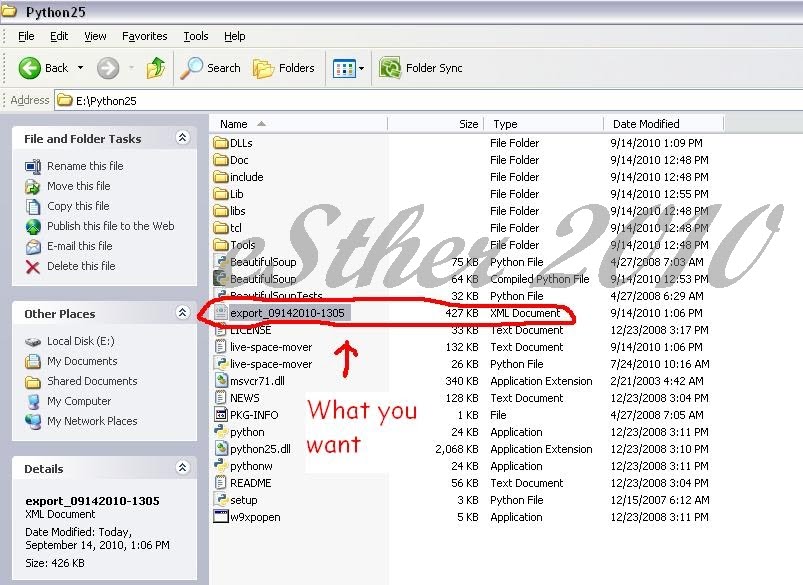Viewport: 803px width, 585px height.
Task: Select the DLLs folder icon
Action: coord(221,143)
